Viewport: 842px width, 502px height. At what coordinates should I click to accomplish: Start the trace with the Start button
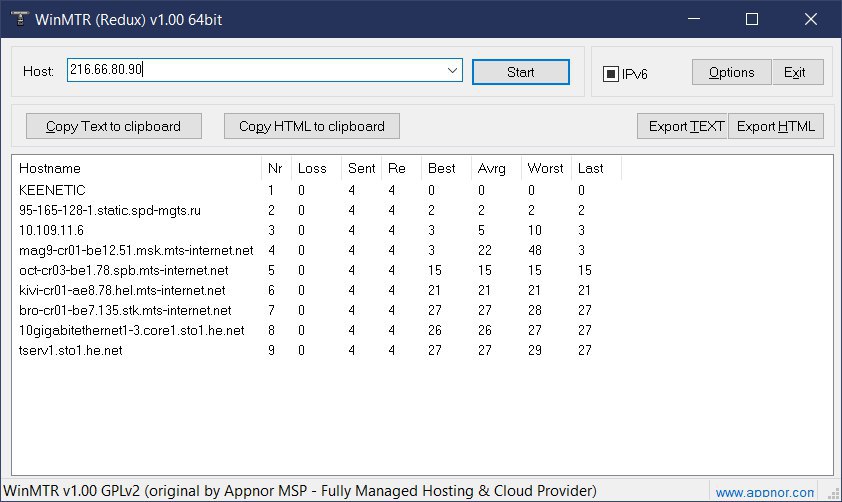(520, 72)
